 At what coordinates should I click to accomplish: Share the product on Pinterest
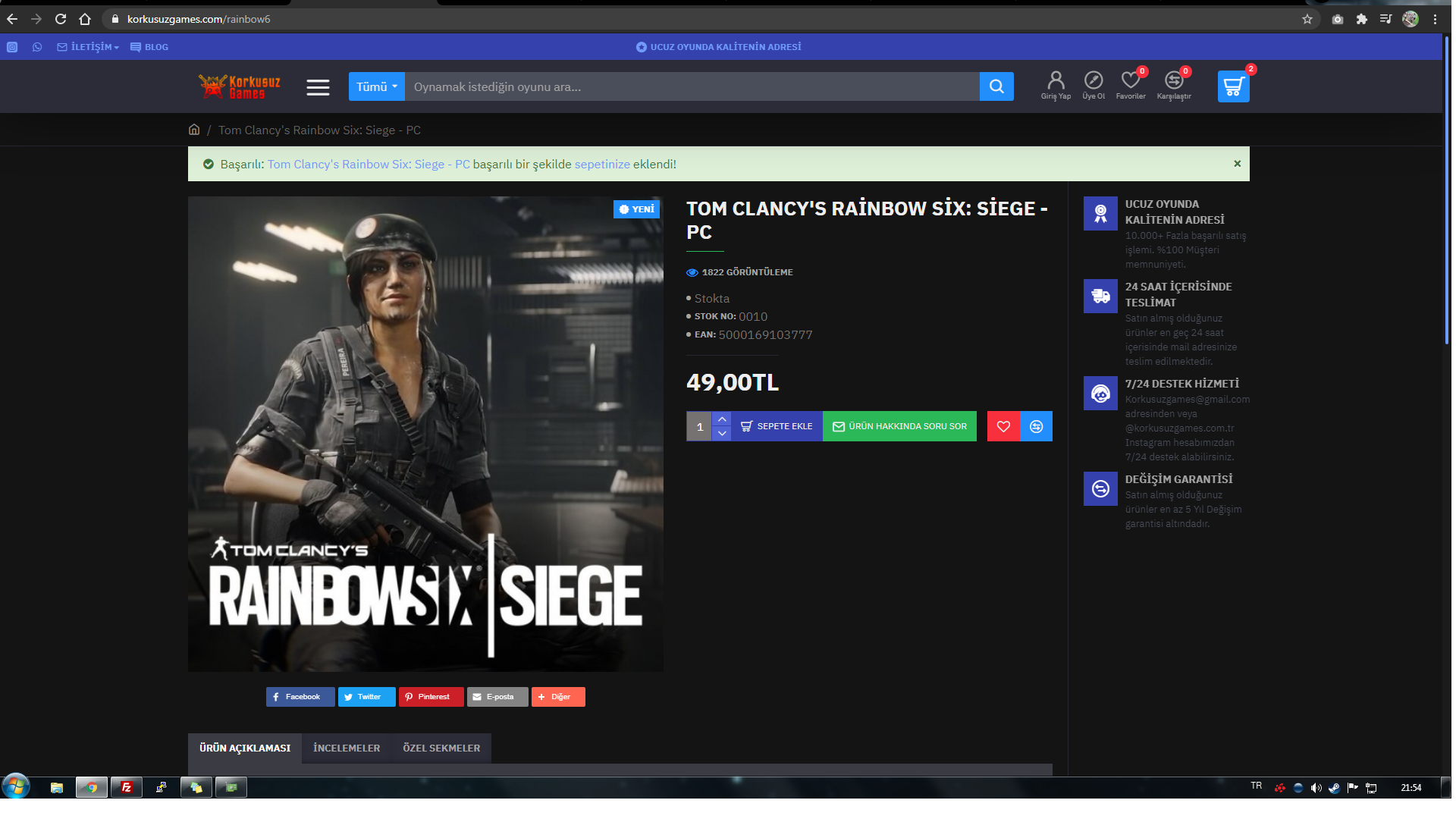click(431, 697)
